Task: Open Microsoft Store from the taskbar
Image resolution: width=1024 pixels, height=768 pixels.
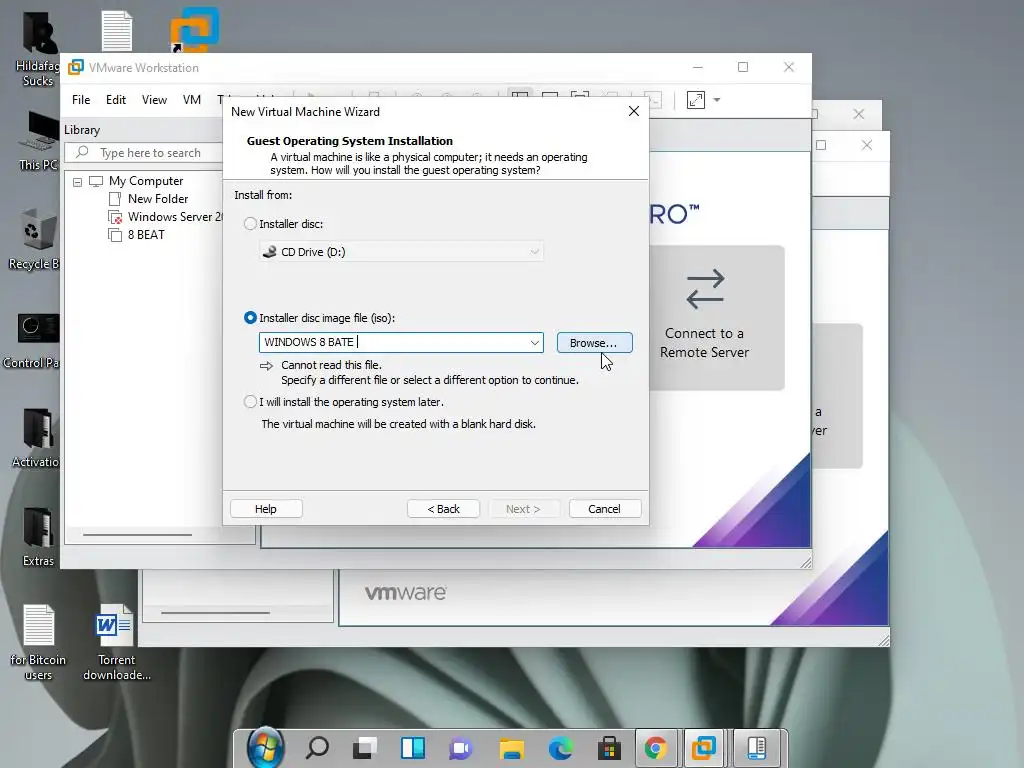Action: click(609, 748)
